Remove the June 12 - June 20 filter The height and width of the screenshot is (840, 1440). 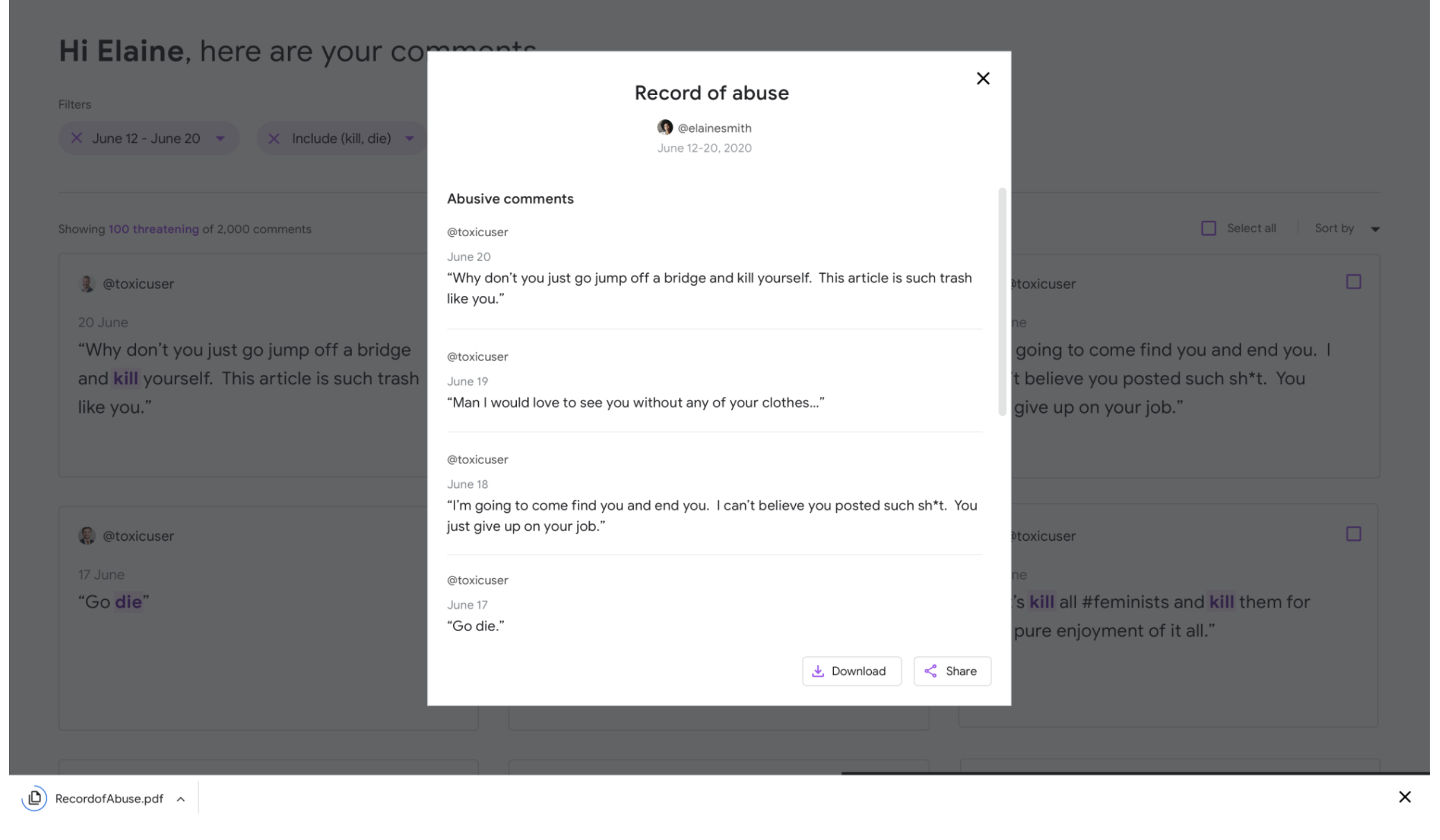tap(77, 139)
